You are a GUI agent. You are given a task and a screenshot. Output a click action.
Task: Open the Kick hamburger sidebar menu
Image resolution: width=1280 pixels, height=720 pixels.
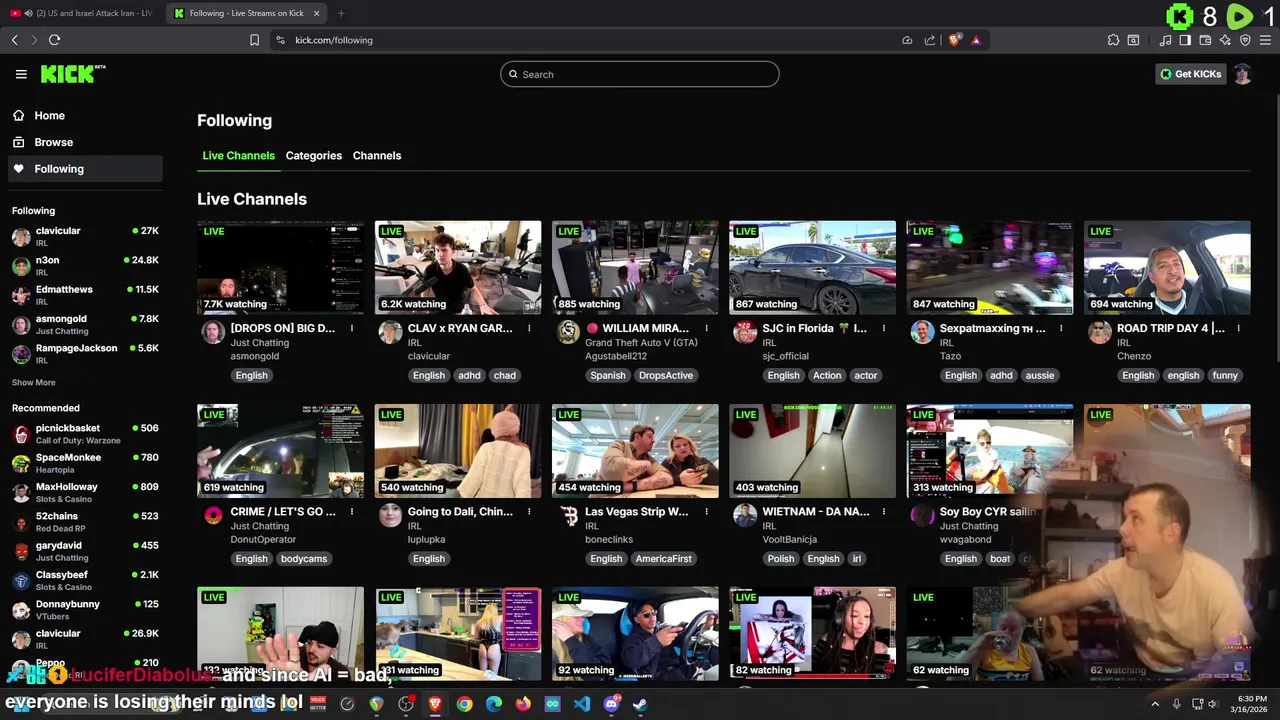point(21,74)
